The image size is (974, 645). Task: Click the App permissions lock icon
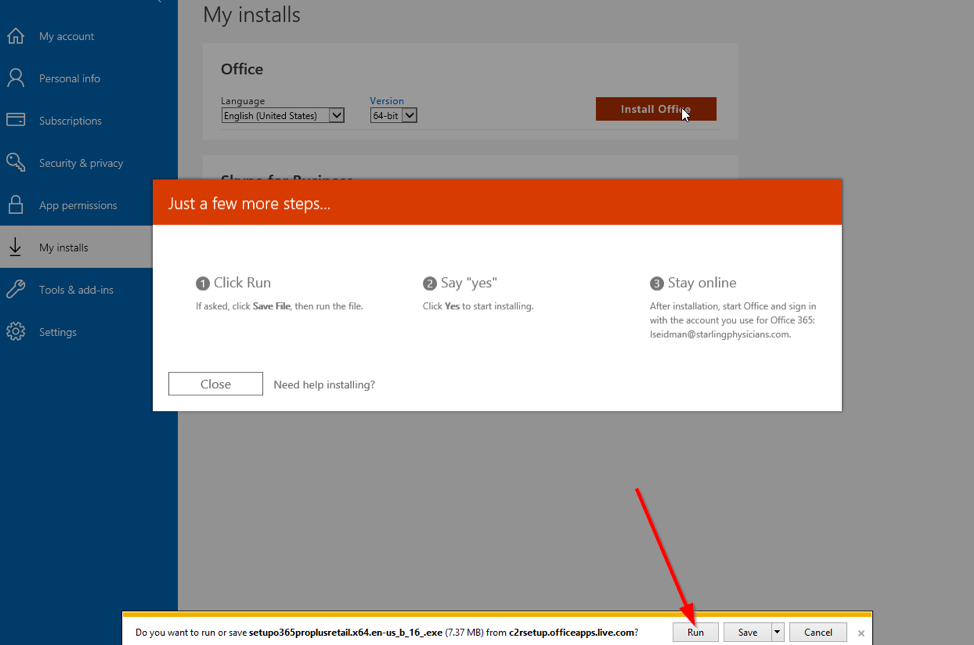pyautogui.click(x=18, y=204)
